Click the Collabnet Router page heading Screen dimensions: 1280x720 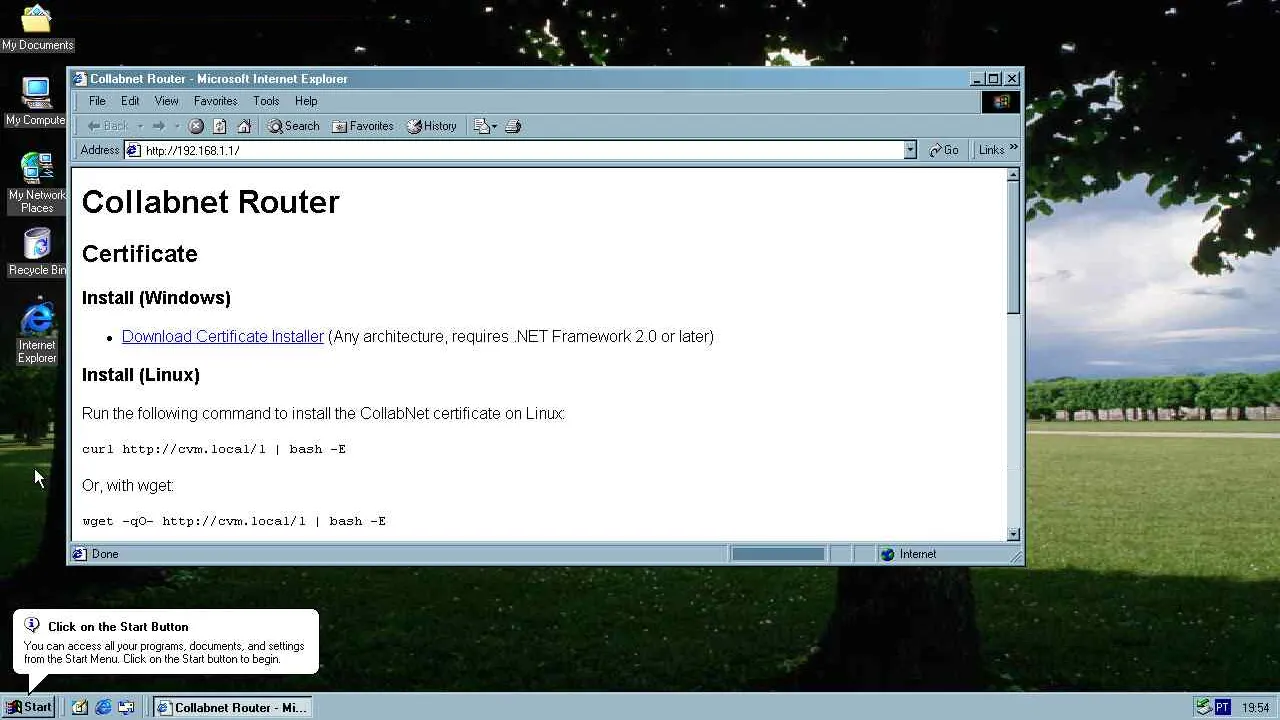point(211,202)
